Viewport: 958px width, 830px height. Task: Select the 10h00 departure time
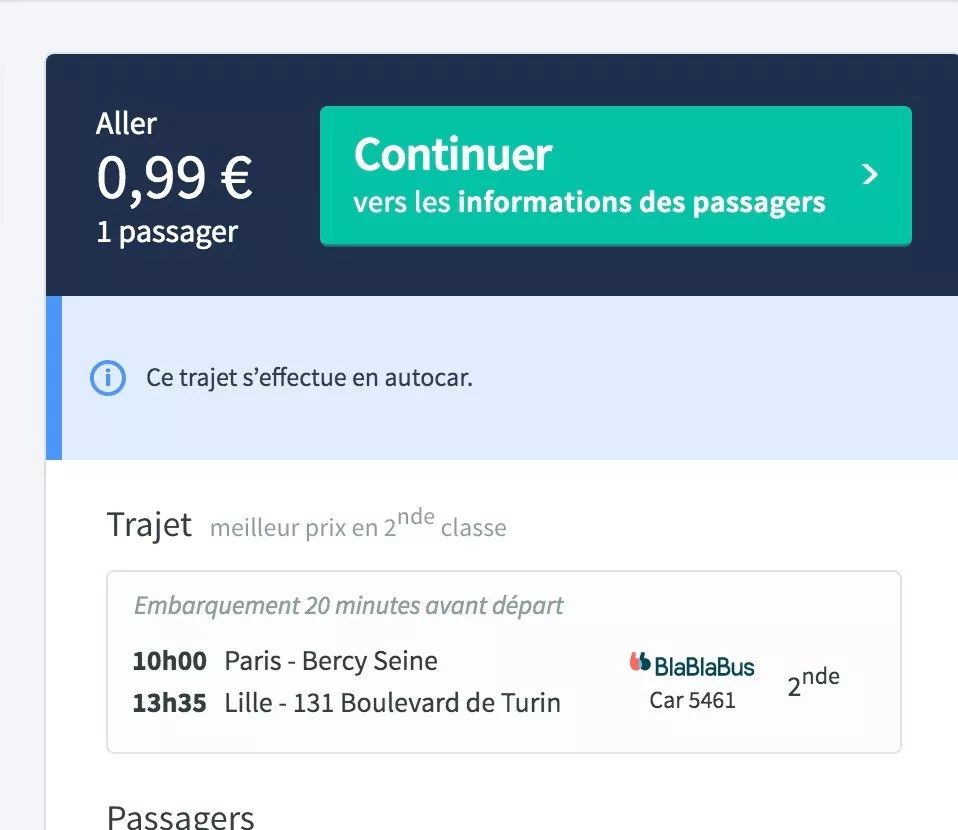(170, 661)
